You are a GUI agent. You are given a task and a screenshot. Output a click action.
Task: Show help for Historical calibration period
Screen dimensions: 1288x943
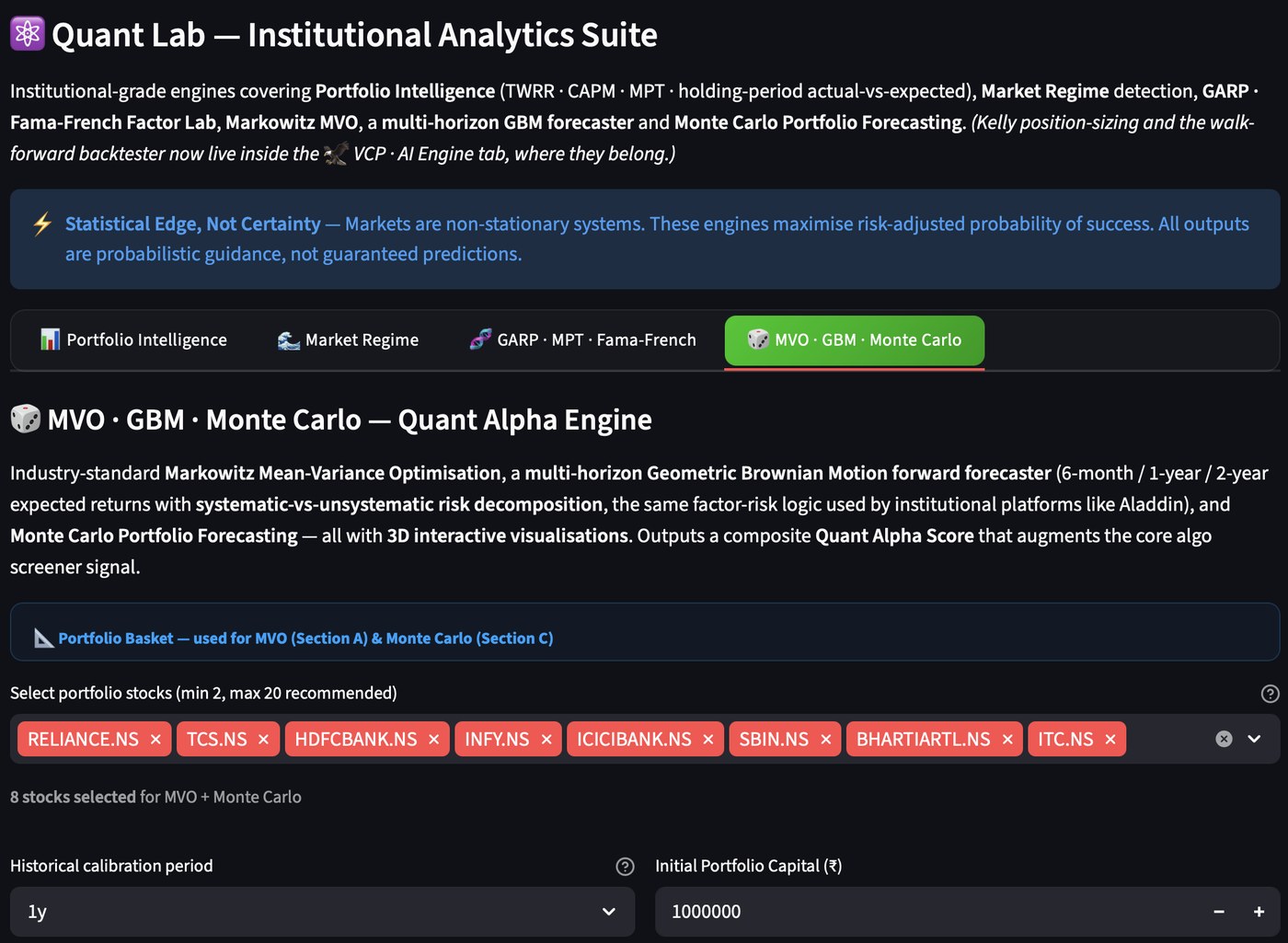tap(625, 867)
